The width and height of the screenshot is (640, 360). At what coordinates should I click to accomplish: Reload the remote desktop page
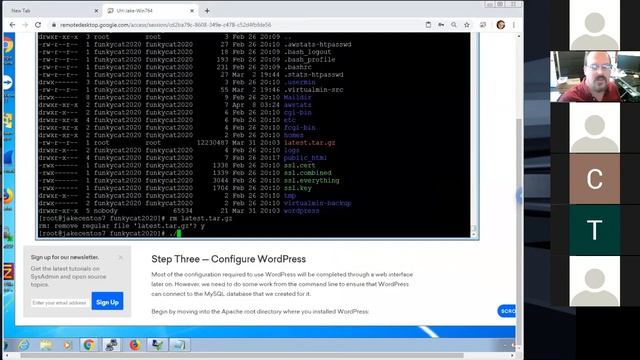(38, 25)
